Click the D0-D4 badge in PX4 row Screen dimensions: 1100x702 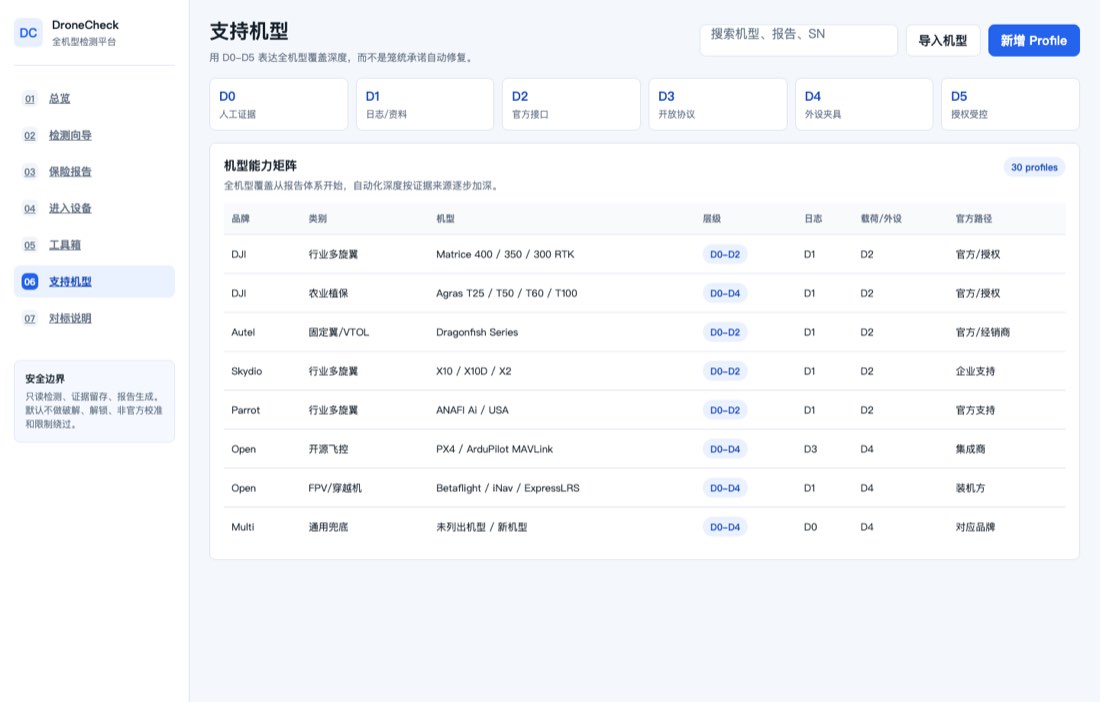point(725,449)
